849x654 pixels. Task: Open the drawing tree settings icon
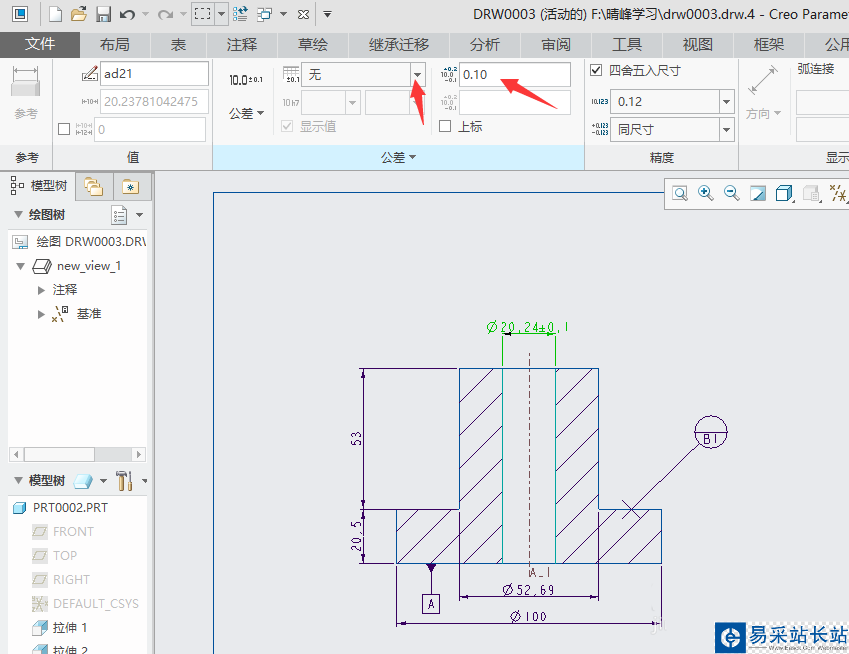click(120, 215)
